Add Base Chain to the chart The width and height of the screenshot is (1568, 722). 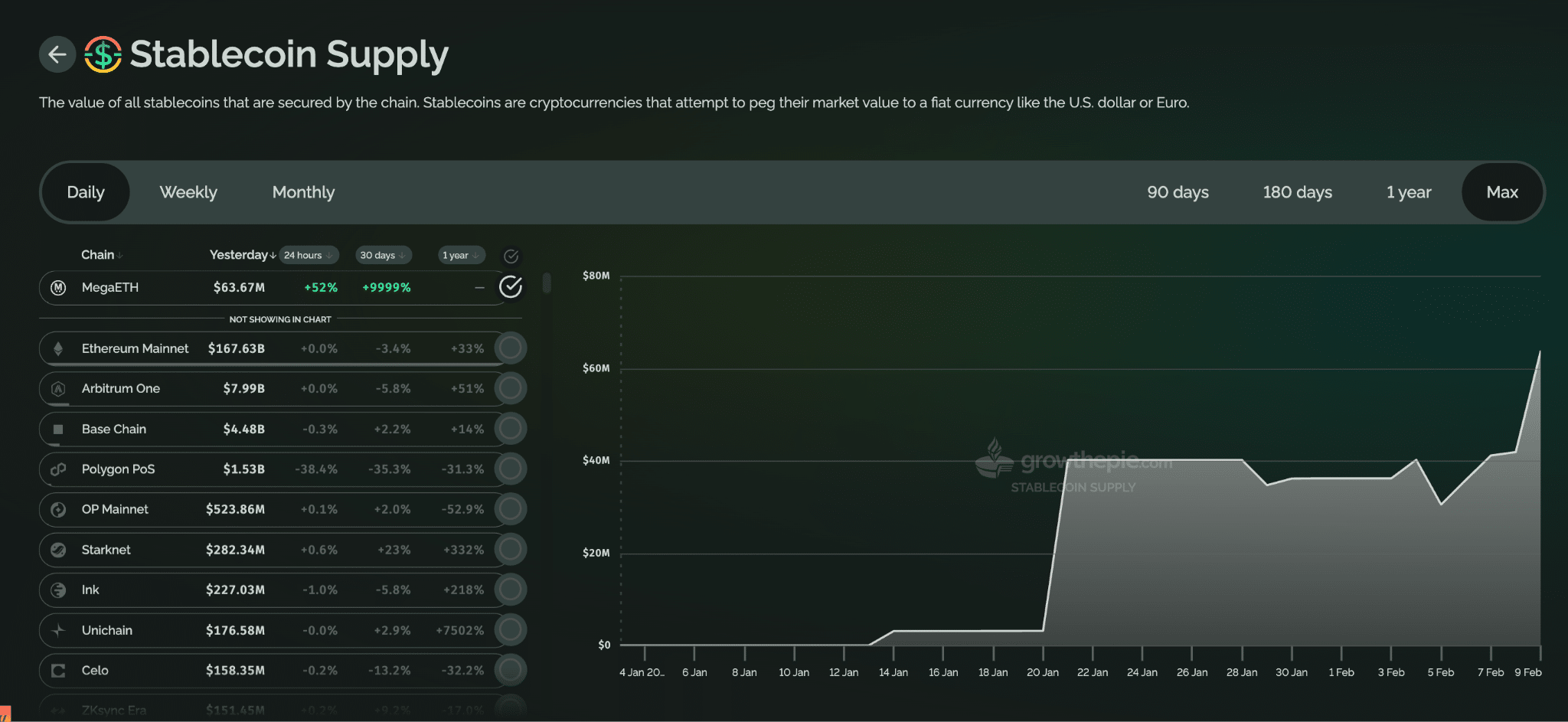click(x=510, y=429)
